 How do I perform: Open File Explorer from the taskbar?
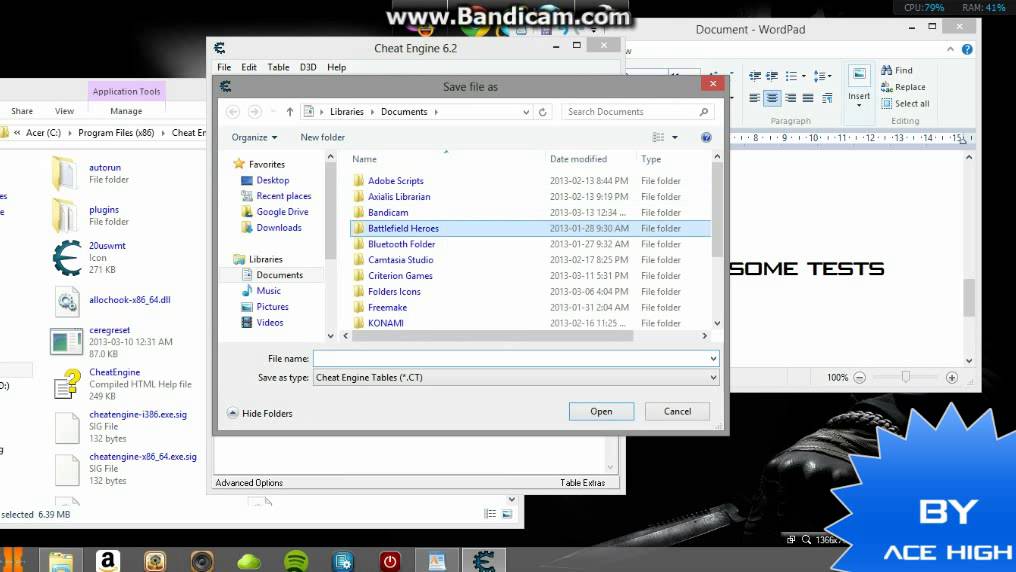click(x=61, y=561)
